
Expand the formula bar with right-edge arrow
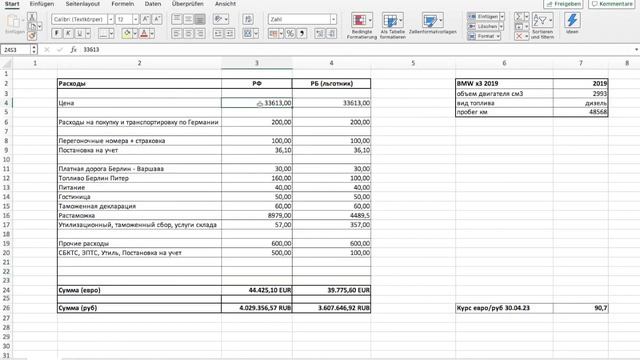[x=636, y=49]
